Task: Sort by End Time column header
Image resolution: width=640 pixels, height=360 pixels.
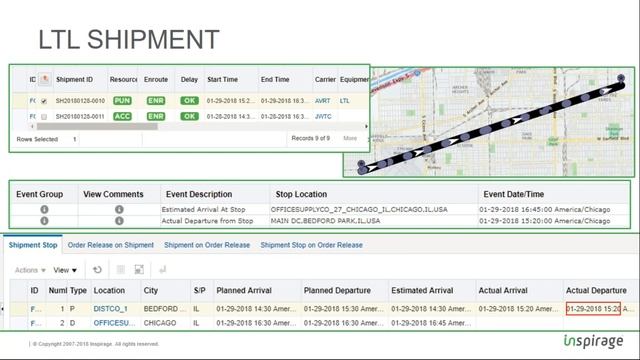Action: click(x=275, y=79)
